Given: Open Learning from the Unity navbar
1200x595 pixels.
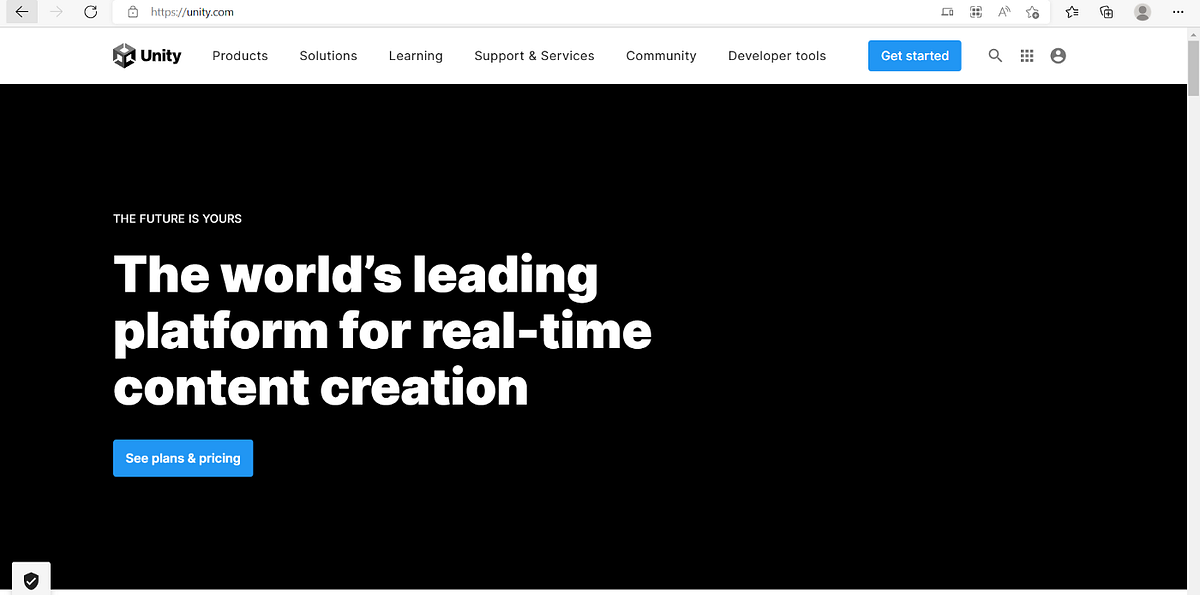Looking at the screenshot, I should [x=415, y=56].
